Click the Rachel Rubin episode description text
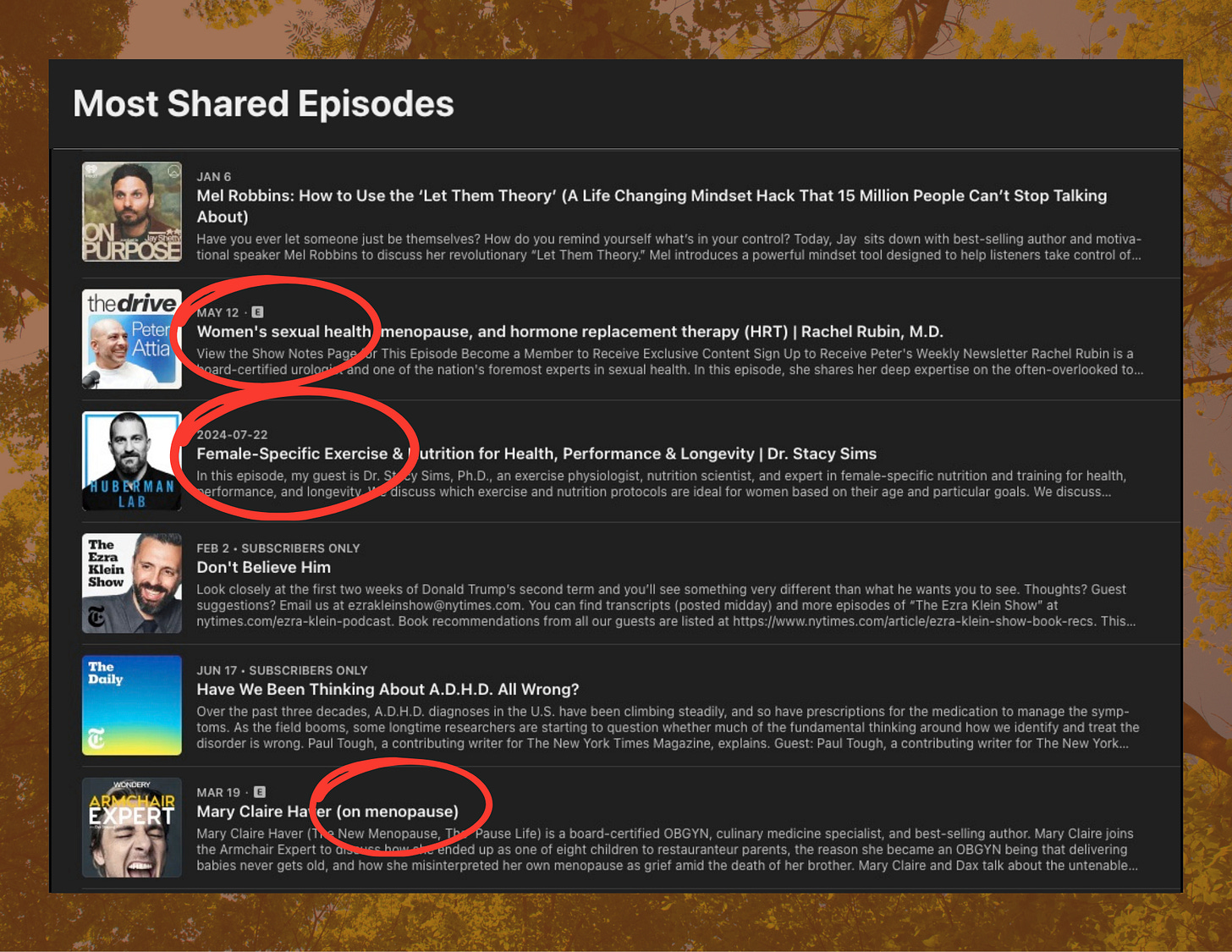This screenshot has width=1232, height=952. [x=669, y=361]
